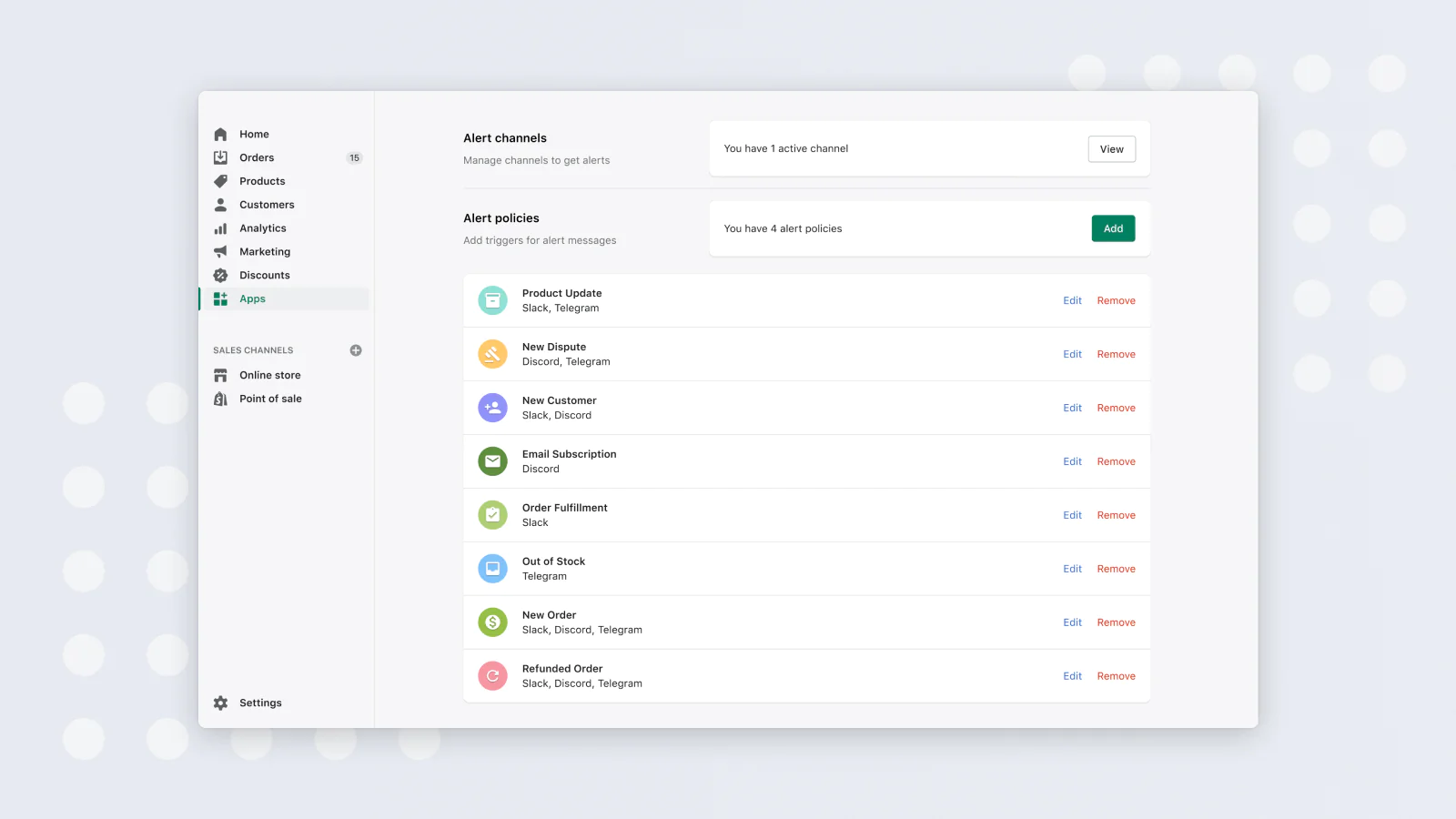Click the Home house icon in sidebar
The height and width of the screenshot is (819, 1456).
tap(220, 134)
